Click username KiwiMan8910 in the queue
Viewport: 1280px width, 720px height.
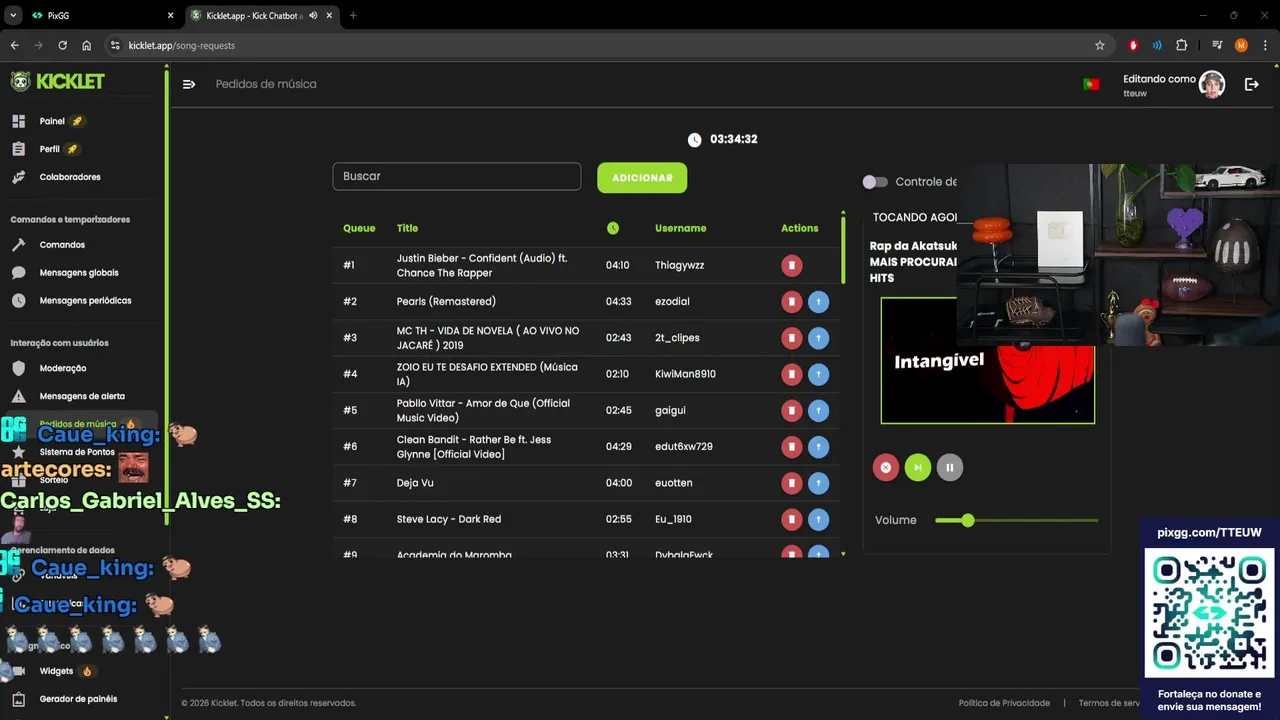pyautogui.click(x=685, y=374)
